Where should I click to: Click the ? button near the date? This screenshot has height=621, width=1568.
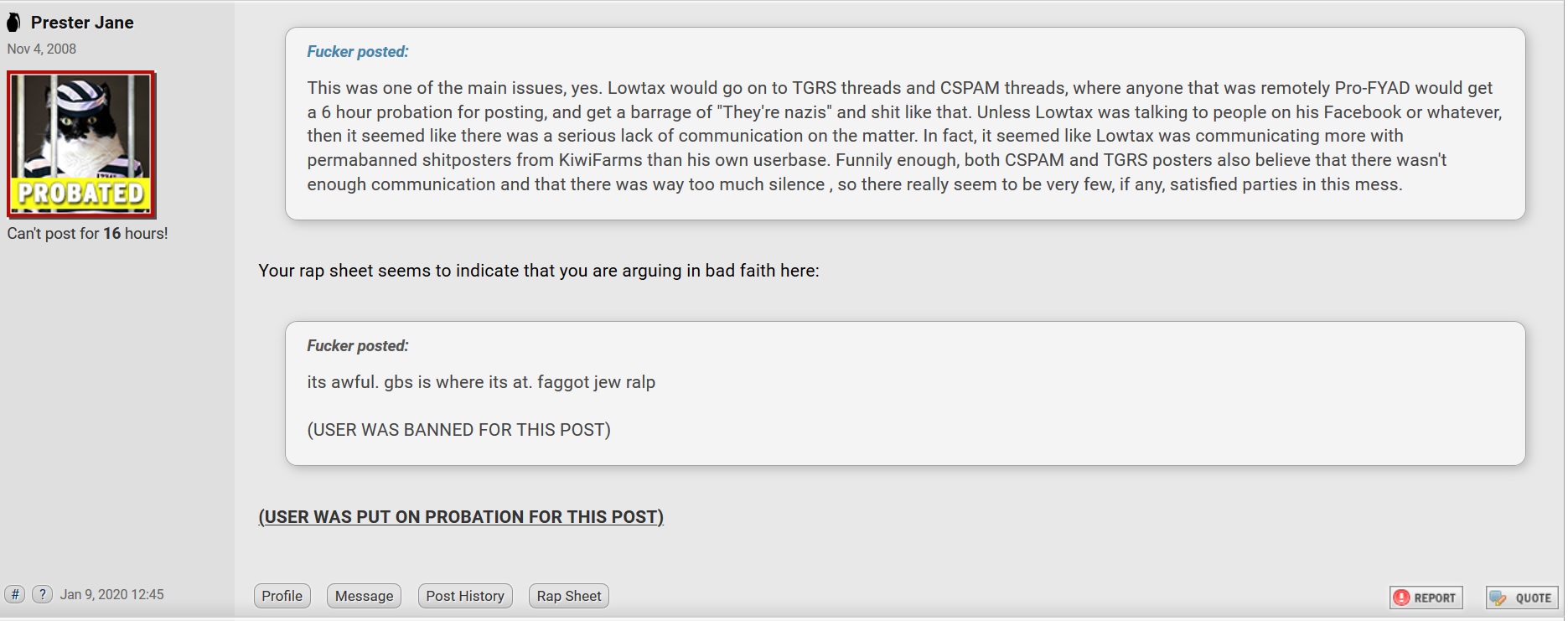(42, 595)
